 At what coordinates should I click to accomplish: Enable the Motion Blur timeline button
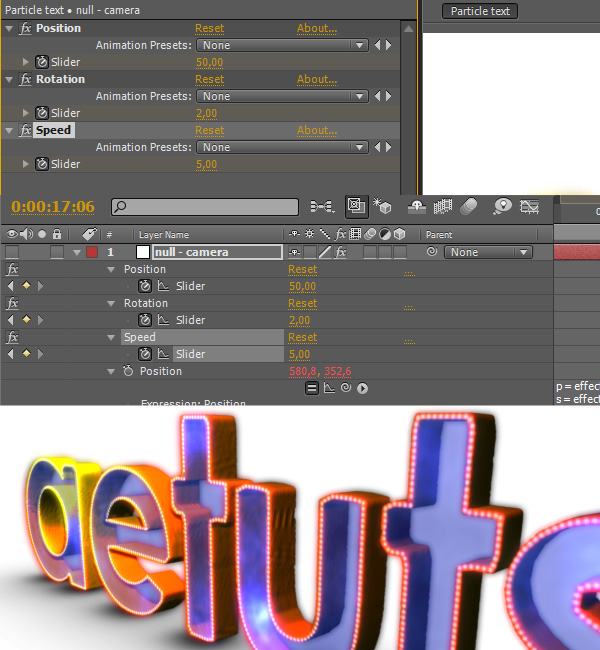tap(469, 206)
